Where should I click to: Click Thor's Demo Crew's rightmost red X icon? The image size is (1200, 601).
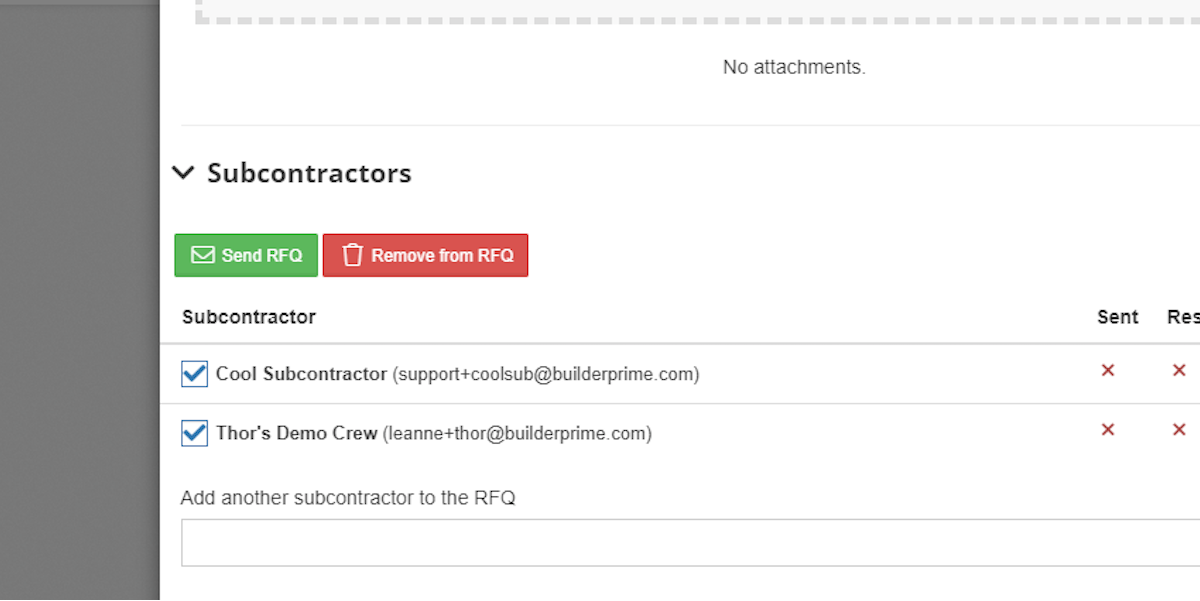tap(1179, 430)
